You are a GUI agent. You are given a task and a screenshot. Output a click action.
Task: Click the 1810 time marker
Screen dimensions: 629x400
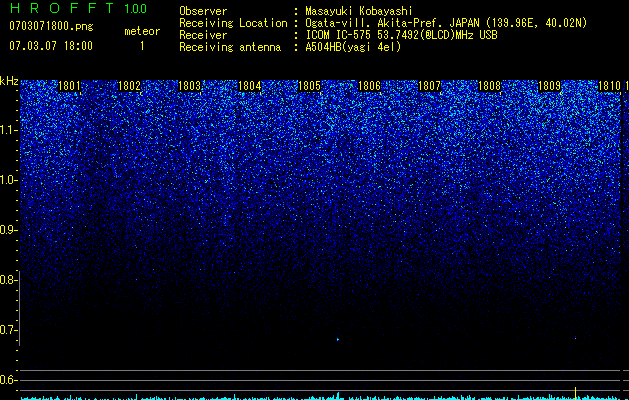(609, 86)
